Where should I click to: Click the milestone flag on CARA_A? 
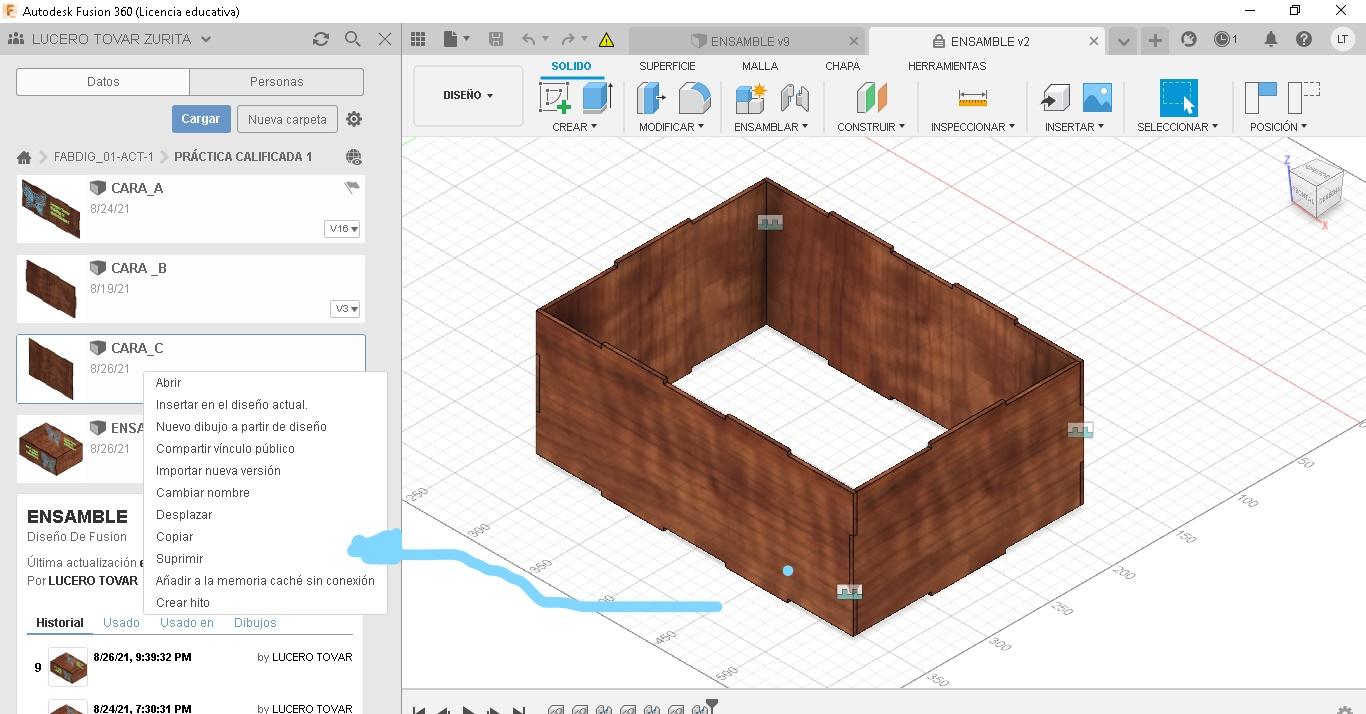pos(352,187)
